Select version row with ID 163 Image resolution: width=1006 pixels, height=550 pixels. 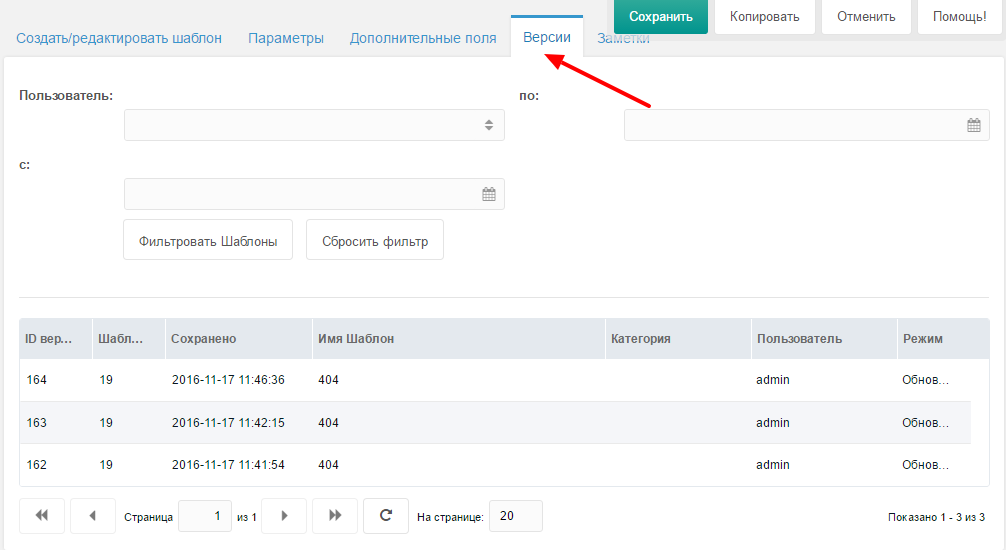click(x=495, y=423)
